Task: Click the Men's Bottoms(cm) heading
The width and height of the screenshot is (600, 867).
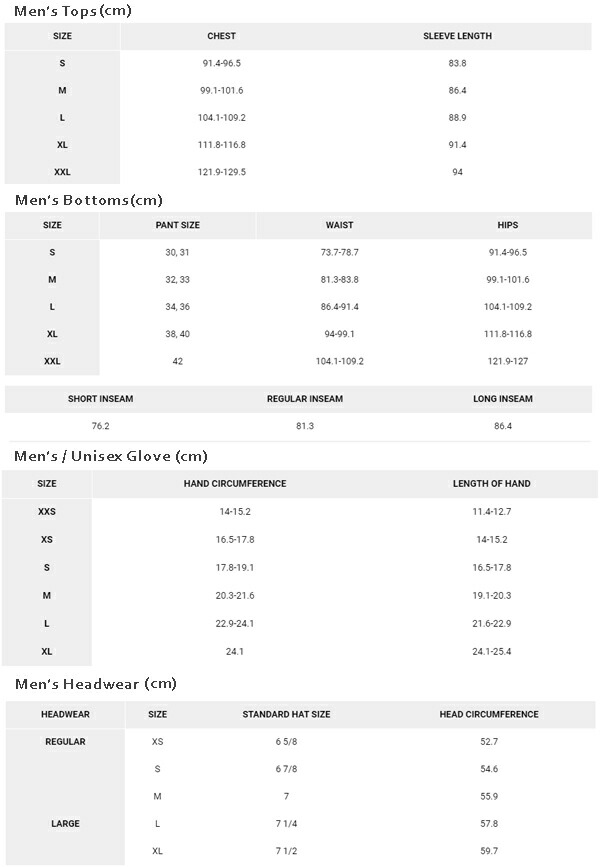Action: tap(88, 200)
